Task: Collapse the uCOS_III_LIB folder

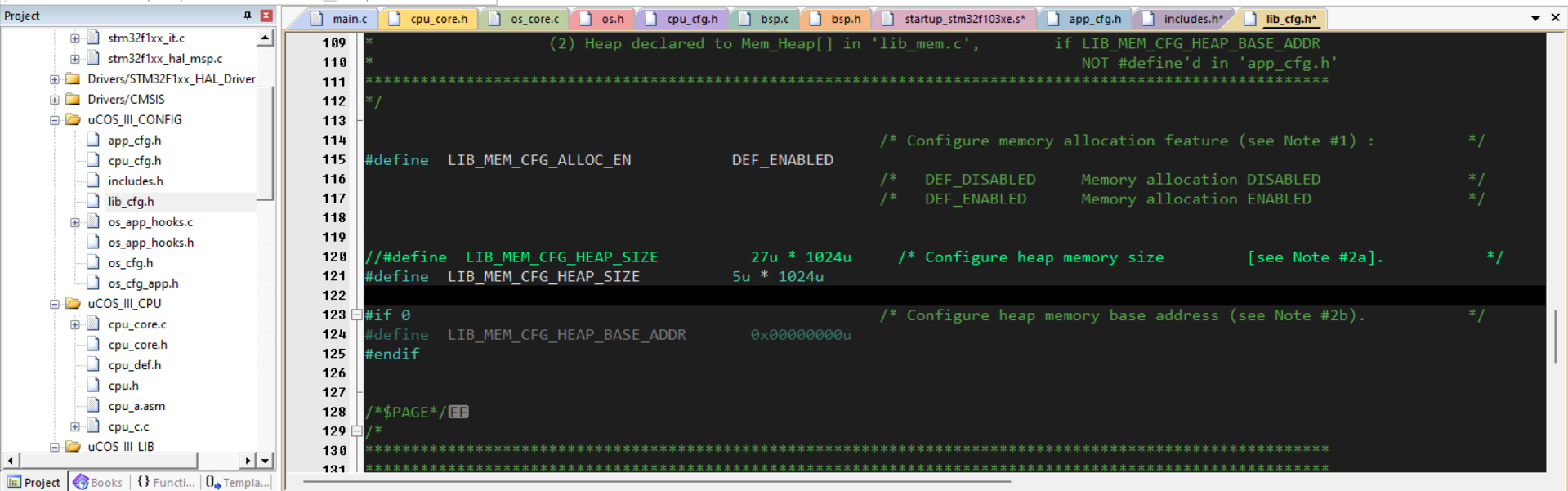Action: [54, 447]
